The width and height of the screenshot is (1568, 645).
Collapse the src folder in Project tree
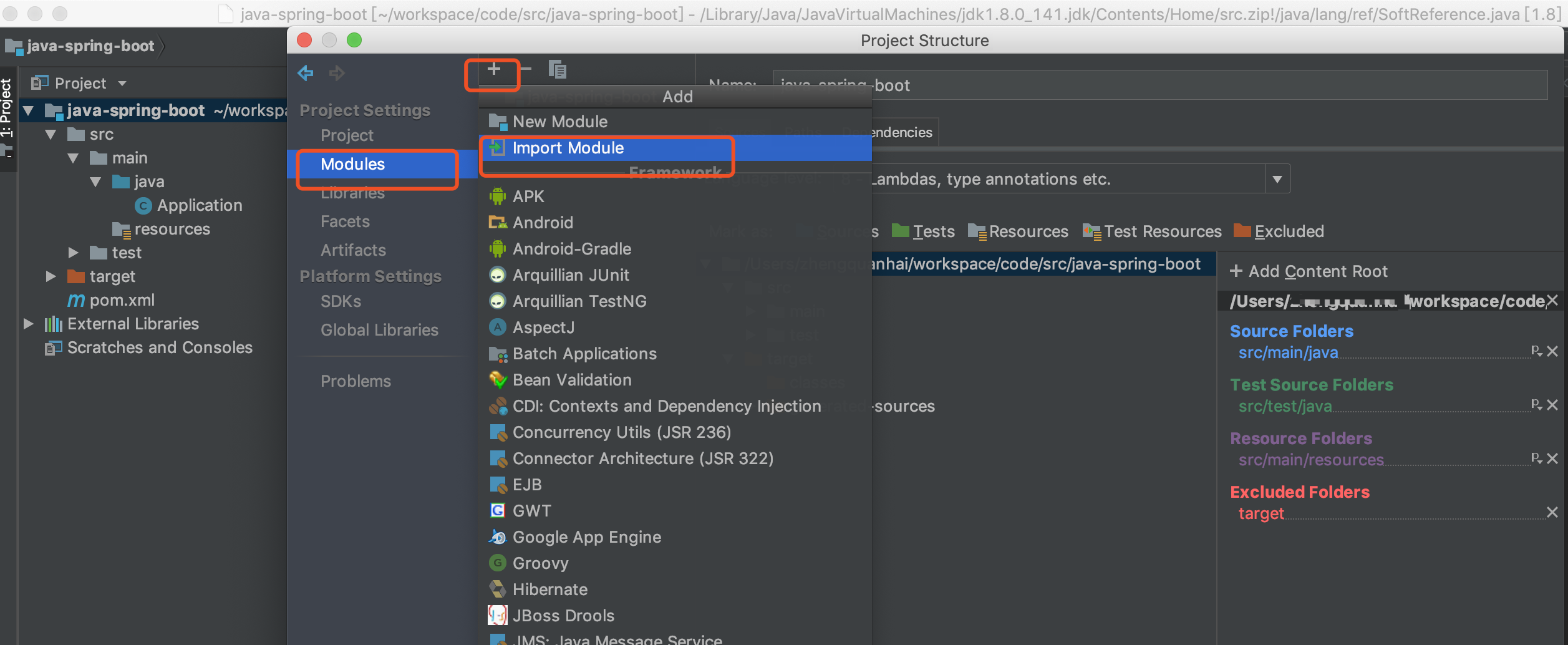click(x=51, y=134)
